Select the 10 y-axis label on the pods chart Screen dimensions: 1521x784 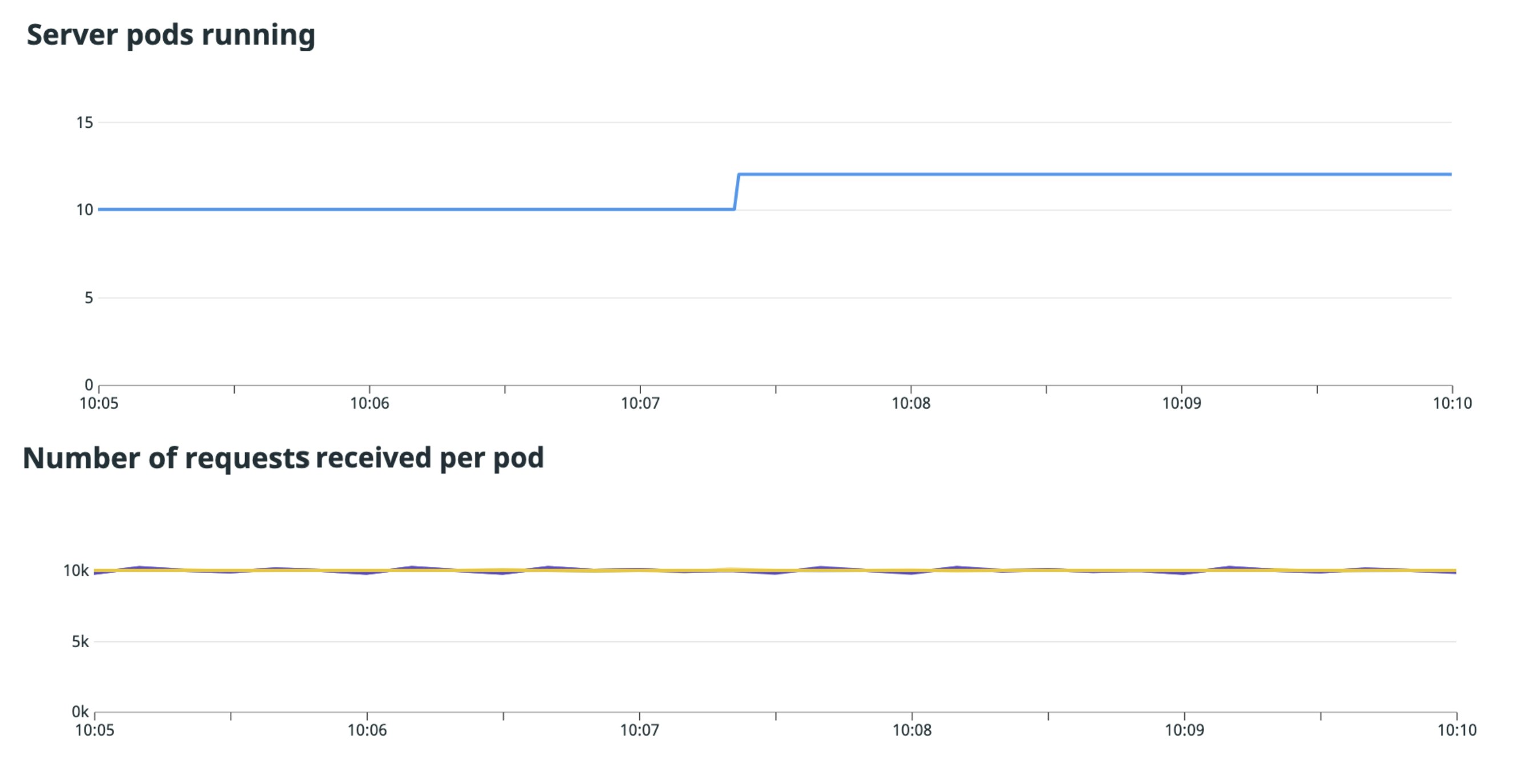[x=84, y=210]
